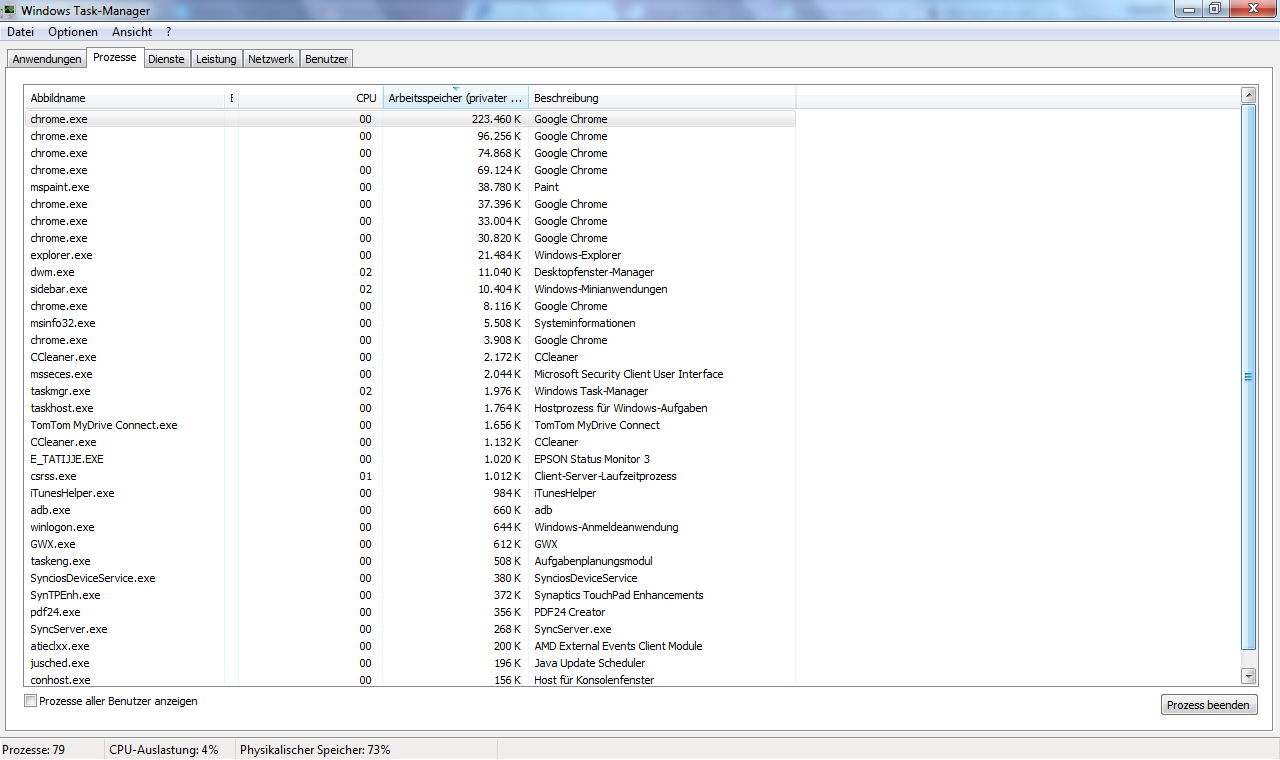Select the sidebar.exe process
This screenshot has width=1280, height=760.
pos(410,289)
